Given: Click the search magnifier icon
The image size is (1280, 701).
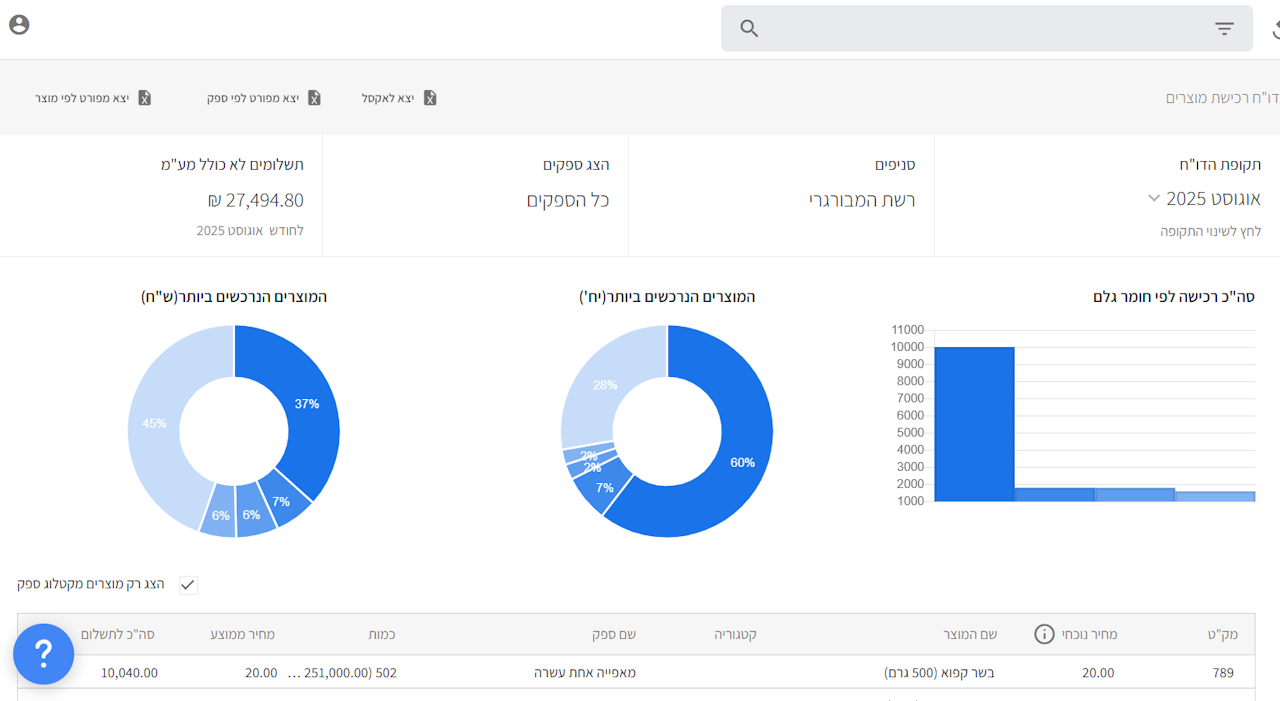Looking at the screenshot, I should tap(749, 29).
